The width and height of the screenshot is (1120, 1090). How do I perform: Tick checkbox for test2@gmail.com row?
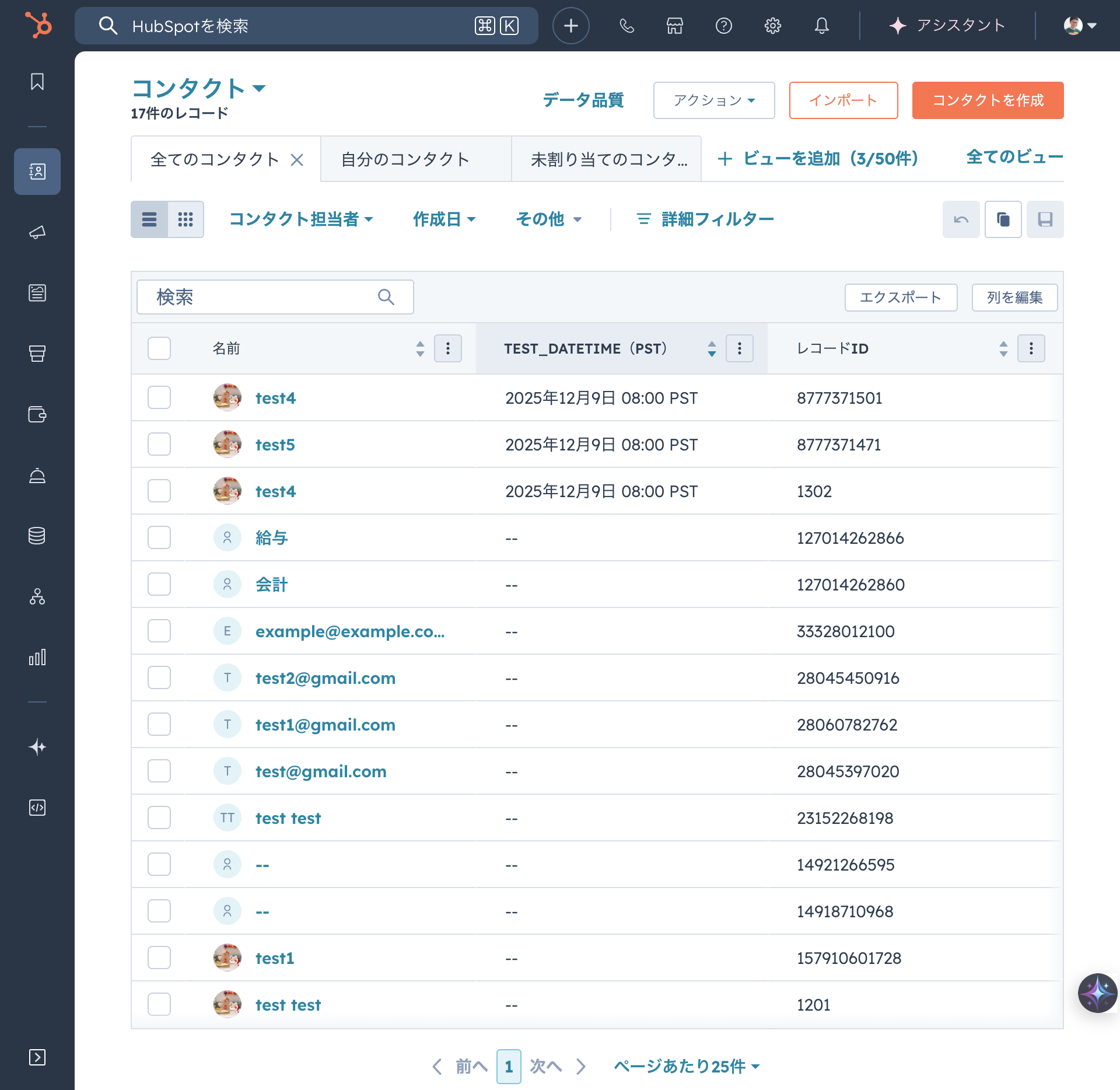(x=159, y=677)
